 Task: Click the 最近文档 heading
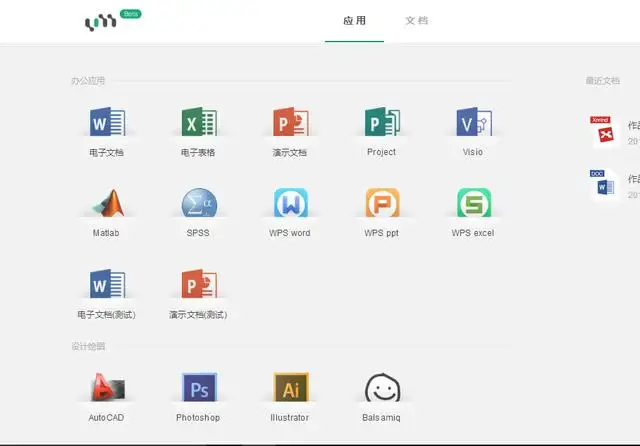click(x=603, y=81)
